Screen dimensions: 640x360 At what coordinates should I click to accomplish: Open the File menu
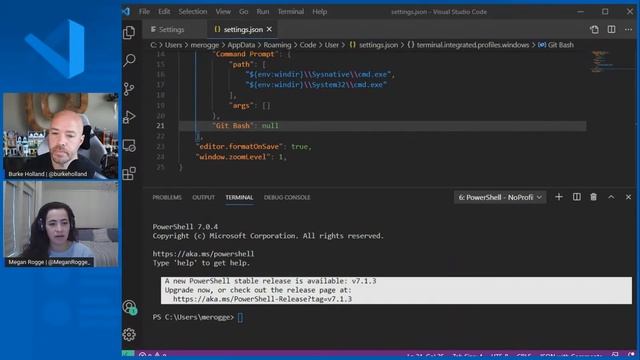144,11
